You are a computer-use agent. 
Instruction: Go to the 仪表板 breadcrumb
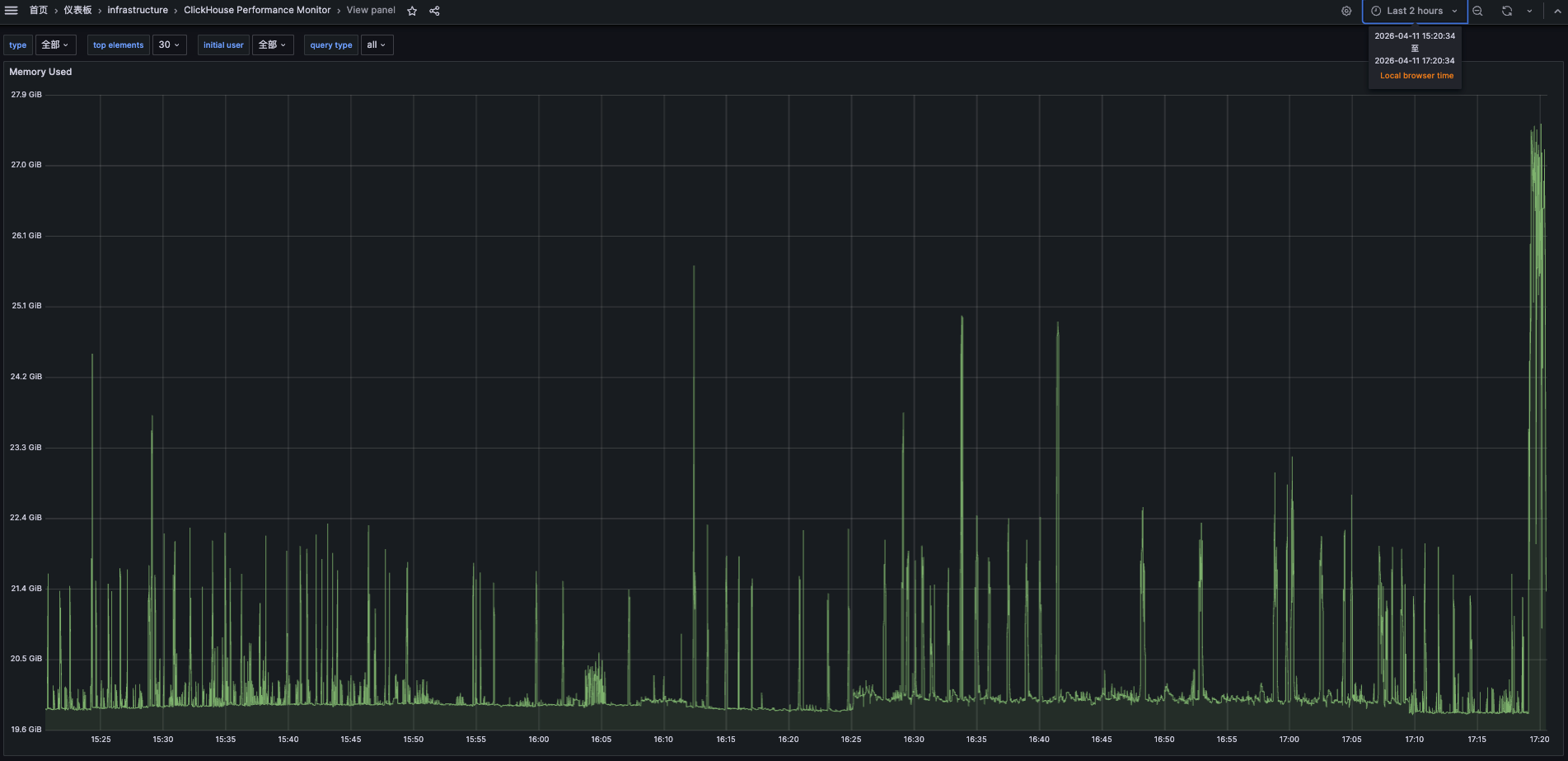(x=78, y=11)
